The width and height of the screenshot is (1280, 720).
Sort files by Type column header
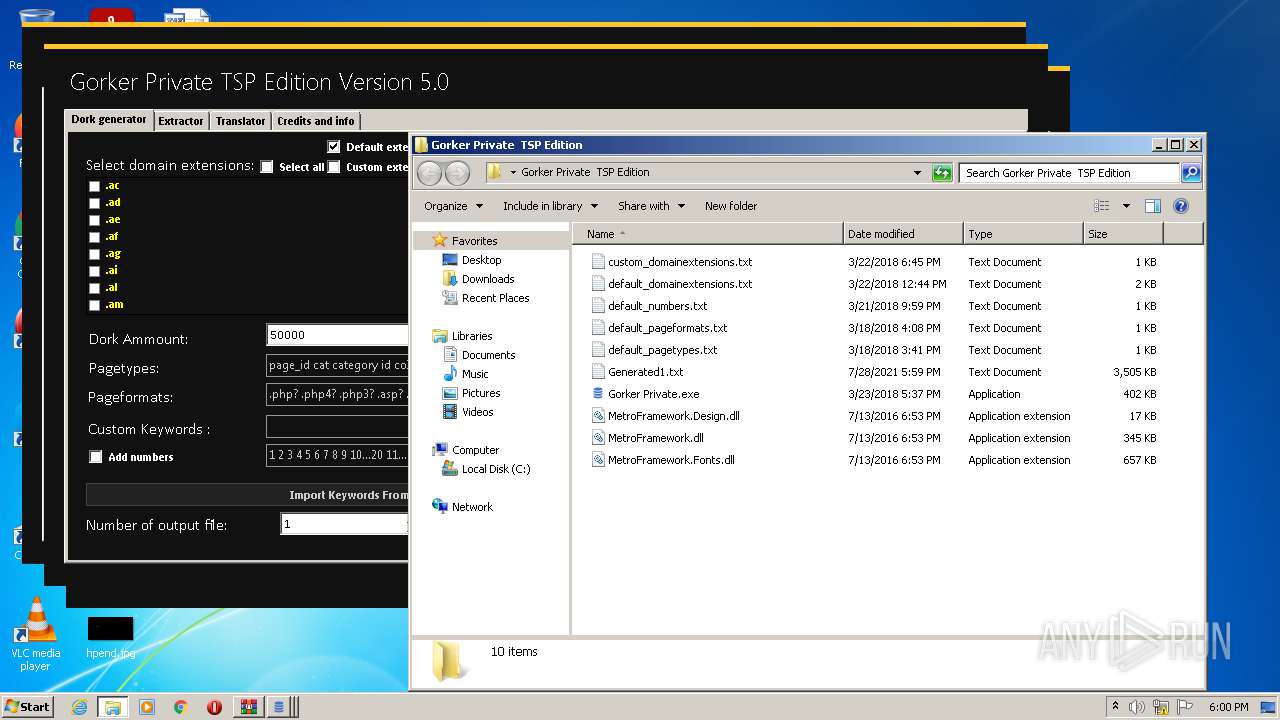point(1023,234)
